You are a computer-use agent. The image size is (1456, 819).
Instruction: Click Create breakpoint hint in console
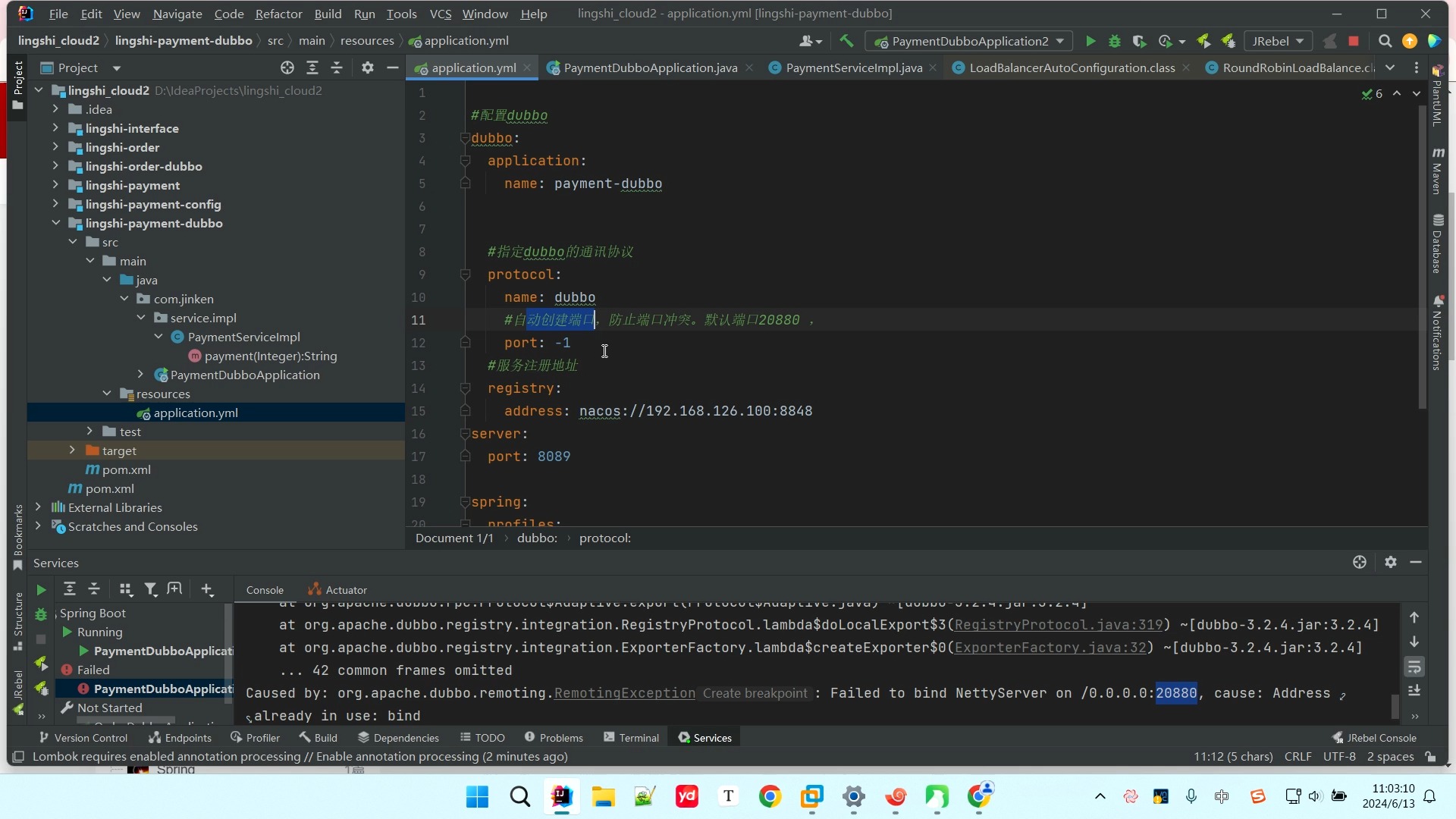pyautogui.click(x=755, y=693)
